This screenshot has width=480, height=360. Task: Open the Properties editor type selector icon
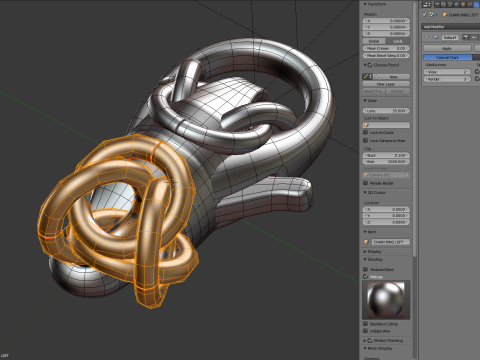(x=426, y=5)
